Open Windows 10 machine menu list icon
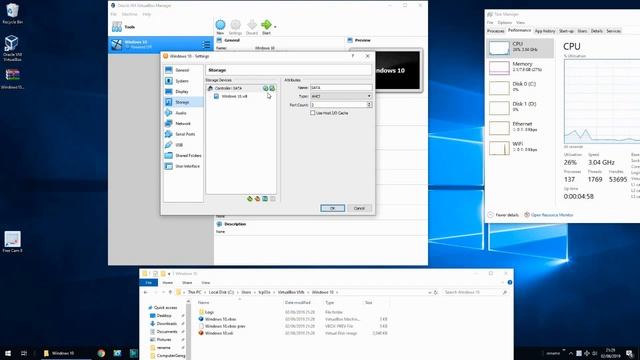 [206, 44]
